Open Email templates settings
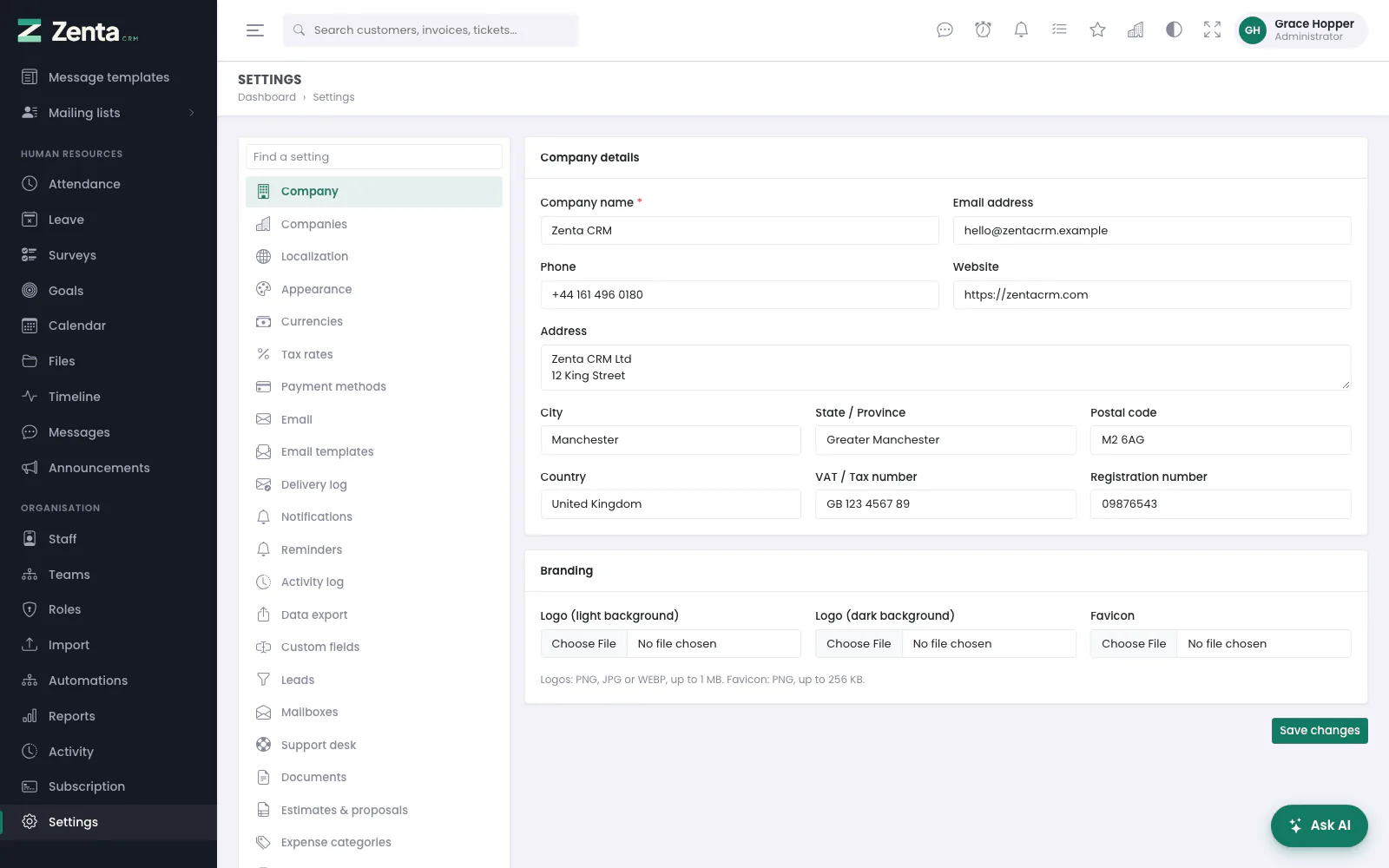Image resolution: width=1389 pixels, height=868 pixels. coord(374,452)
